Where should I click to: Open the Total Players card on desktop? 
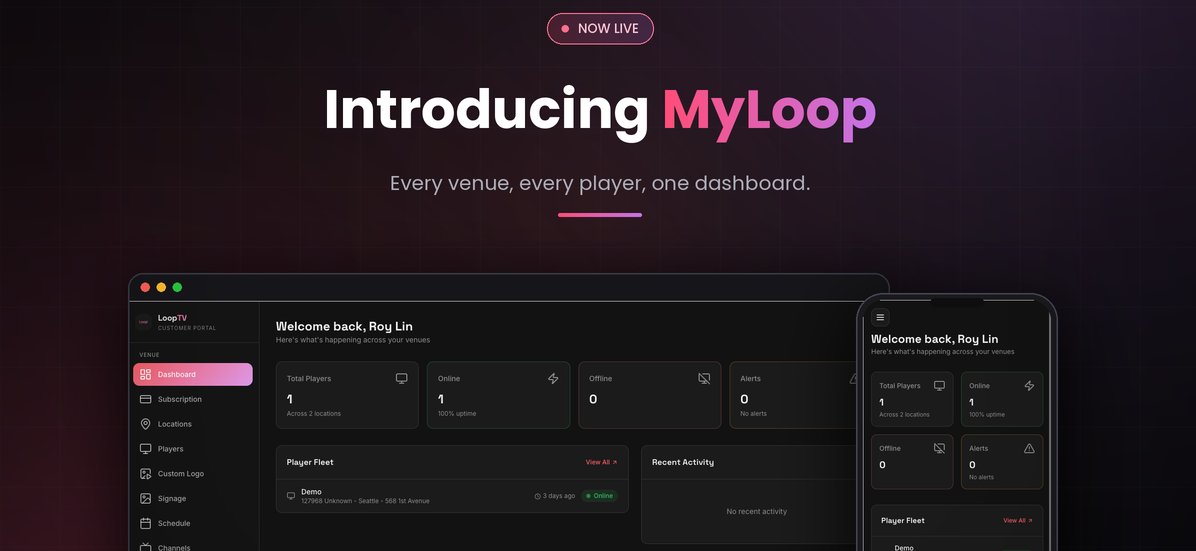tap(347, 395)
